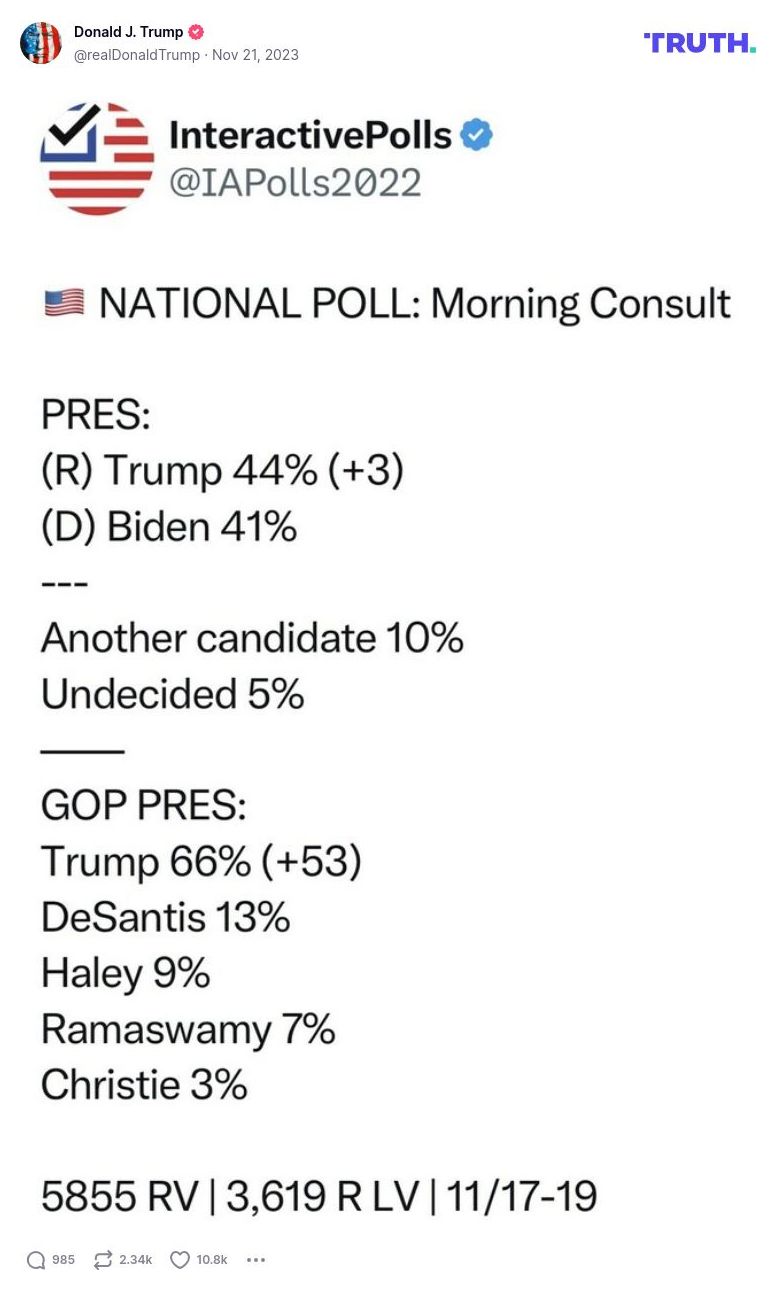Like the post with the heart icon
This screenshot has height=1290, width=777.
coord(180,1260)
